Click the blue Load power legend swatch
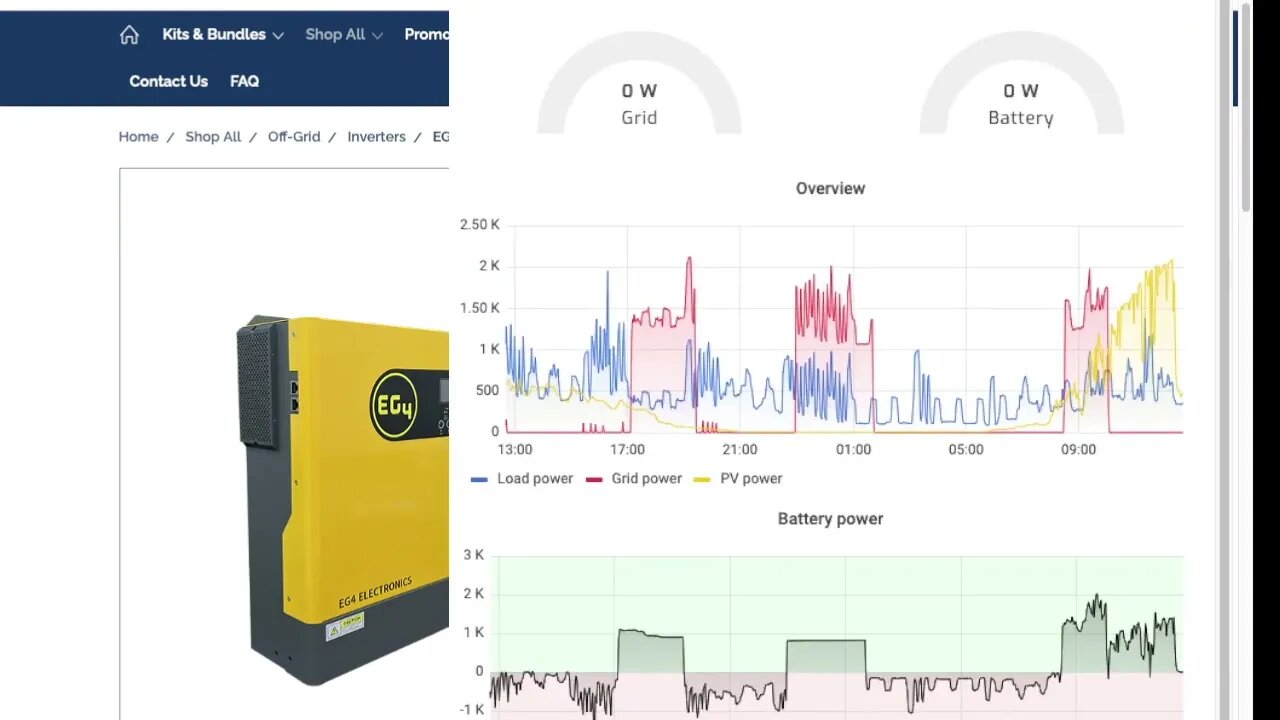 pos(480,480)
